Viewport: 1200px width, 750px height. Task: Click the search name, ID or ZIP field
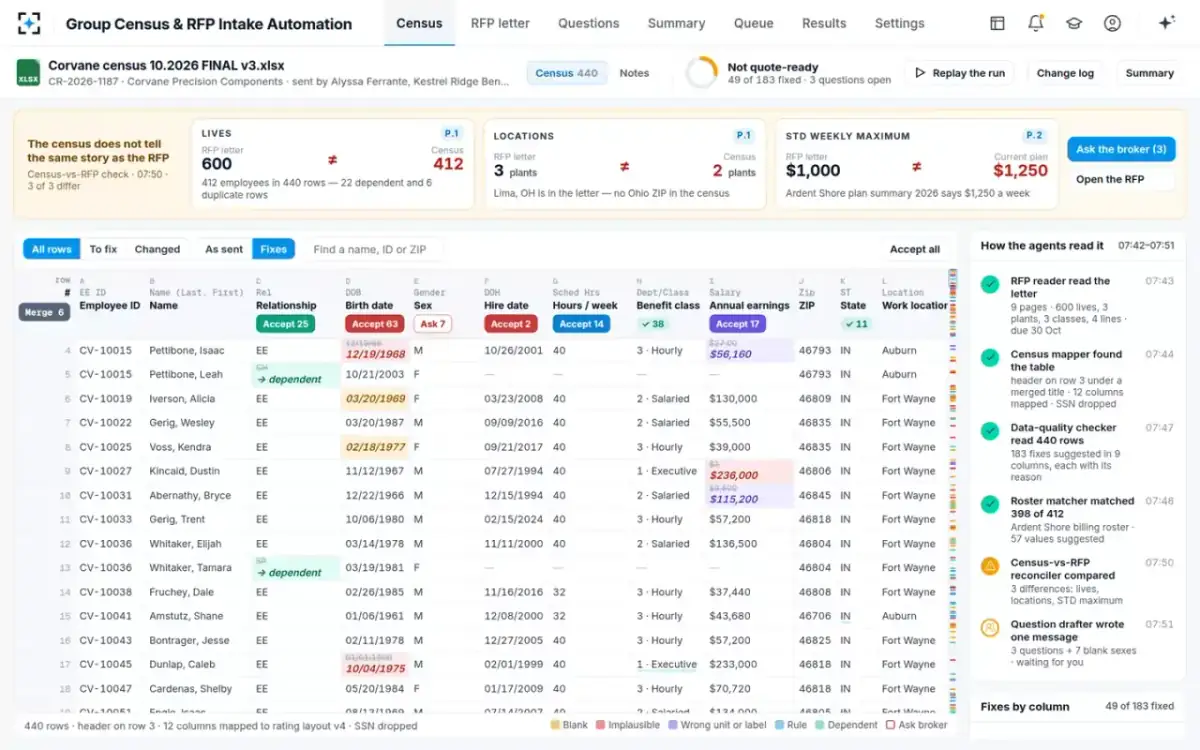pos(373,249)
